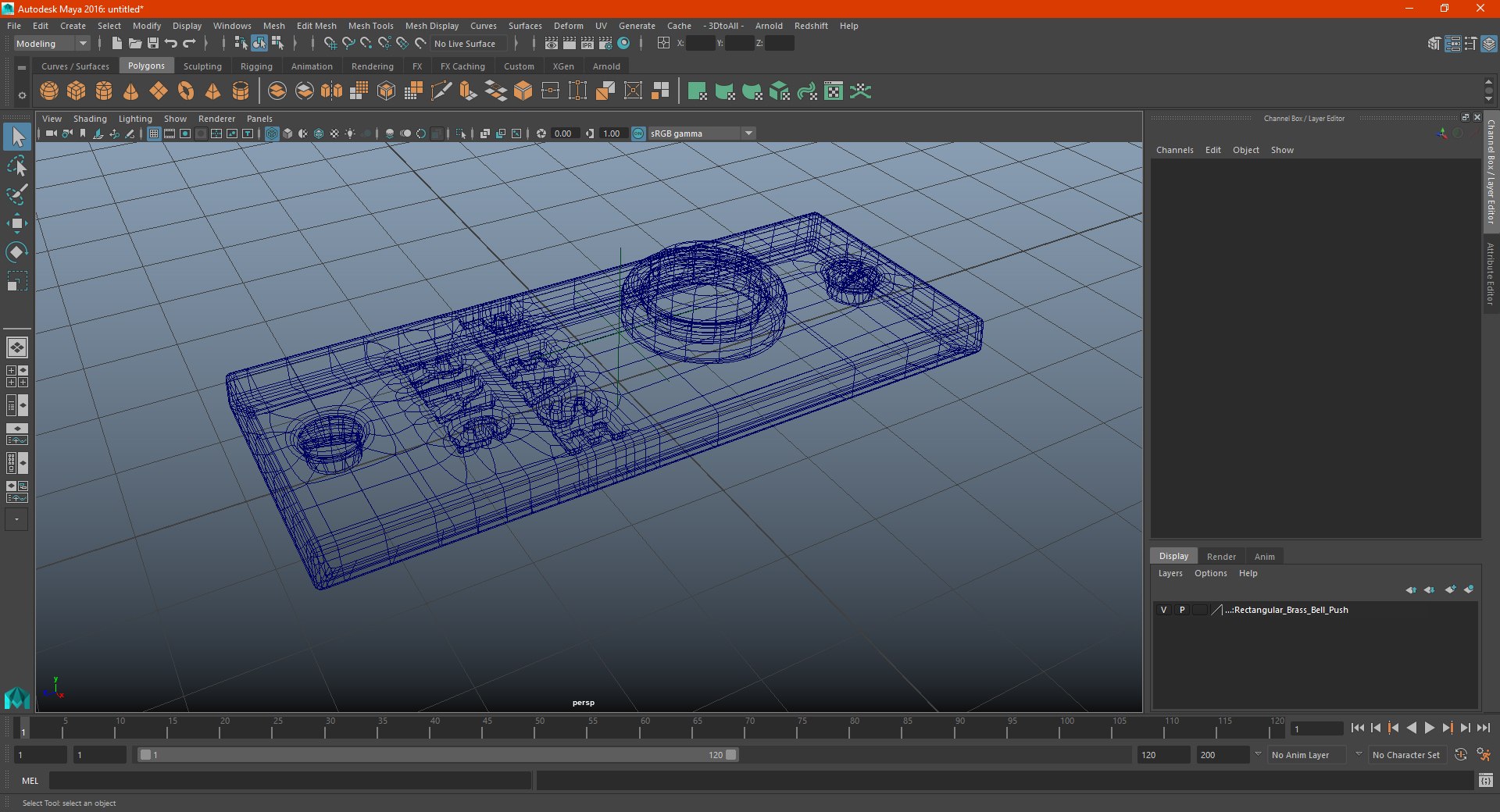Create a polygon cone from the shelf
The width and height of the screenshot is (1500, 812).
click(x=131, y=91)
